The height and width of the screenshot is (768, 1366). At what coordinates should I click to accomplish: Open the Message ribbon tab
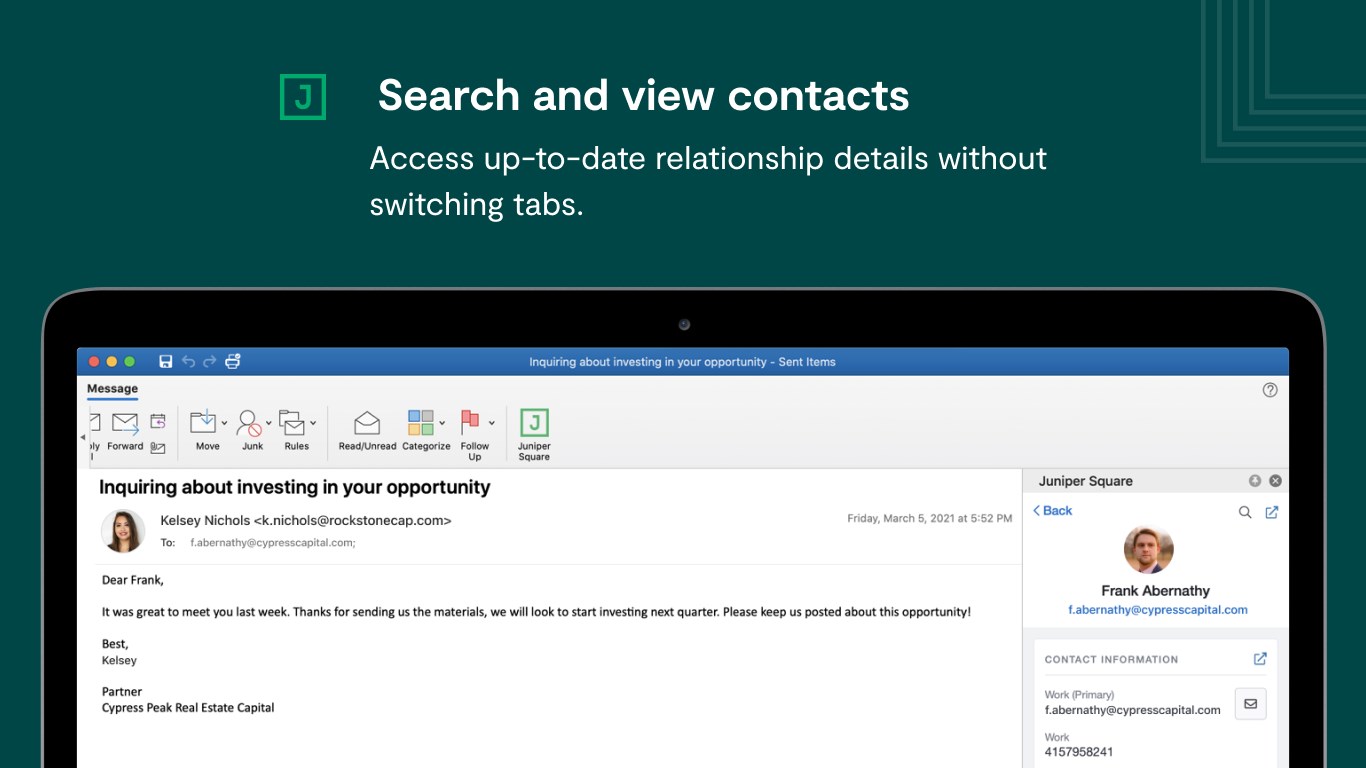112,389
